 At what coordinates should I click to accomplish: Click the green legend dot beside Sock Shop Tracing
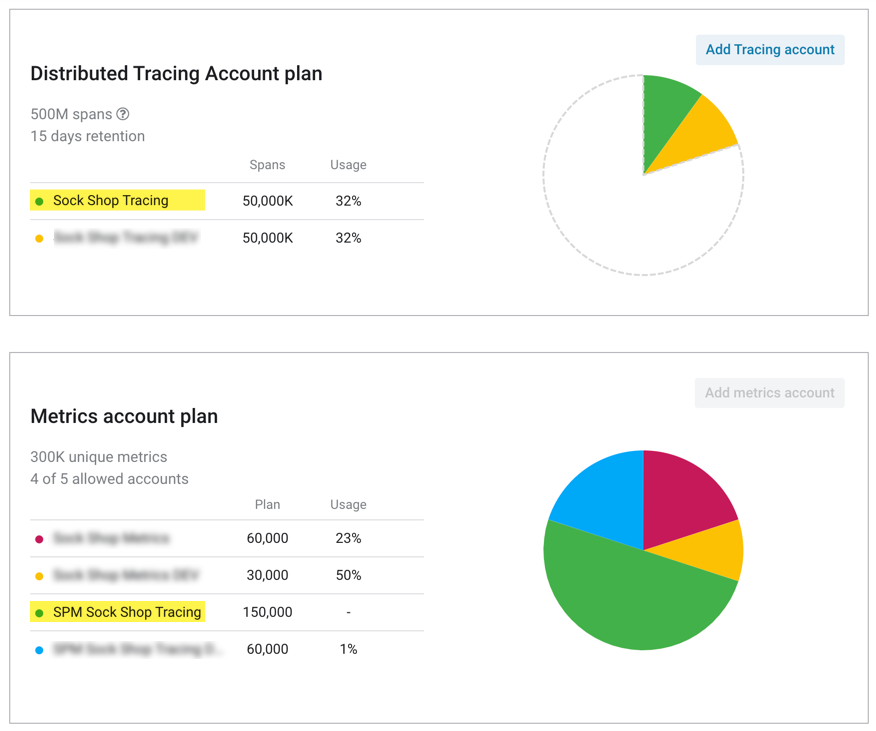pyautogui.click(x=39, y=200)
